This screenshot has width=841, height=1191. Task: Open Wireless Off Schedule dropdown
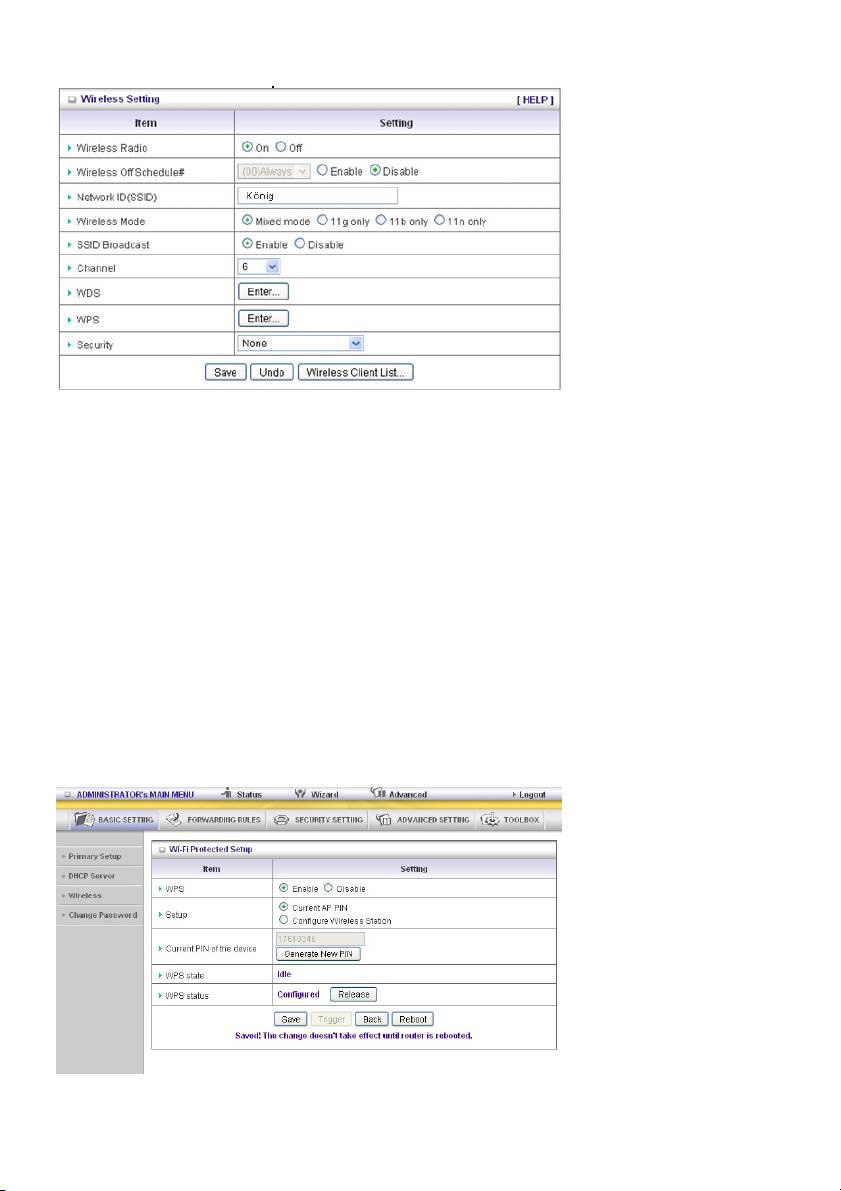click(x=277, y=171)
